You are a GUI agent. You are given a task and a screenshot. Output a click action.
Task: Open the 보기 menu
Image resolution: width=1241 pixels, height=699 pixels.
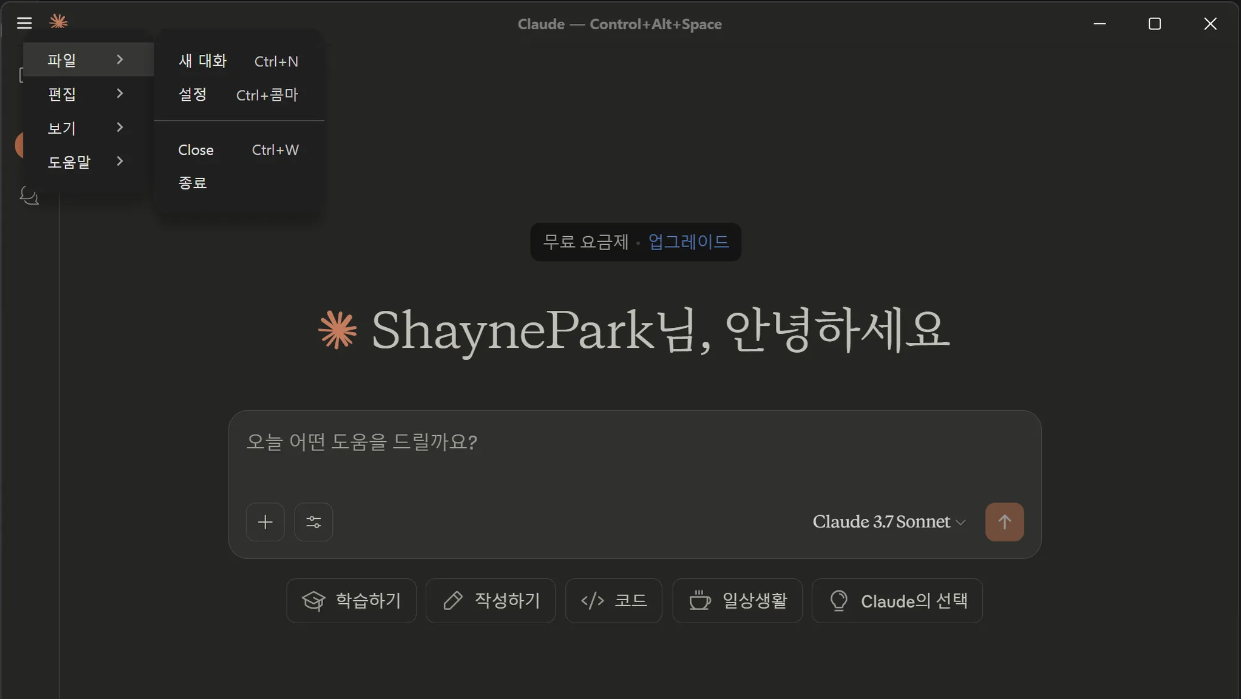point(89,128)
